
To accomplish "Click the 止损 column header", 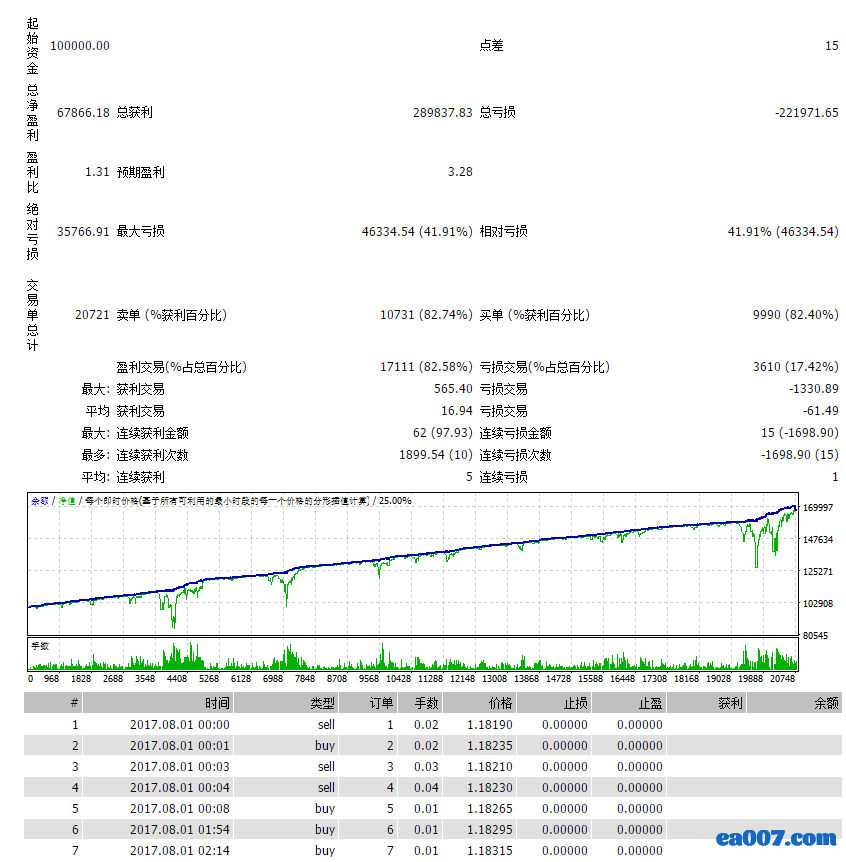I will point(574,703).
